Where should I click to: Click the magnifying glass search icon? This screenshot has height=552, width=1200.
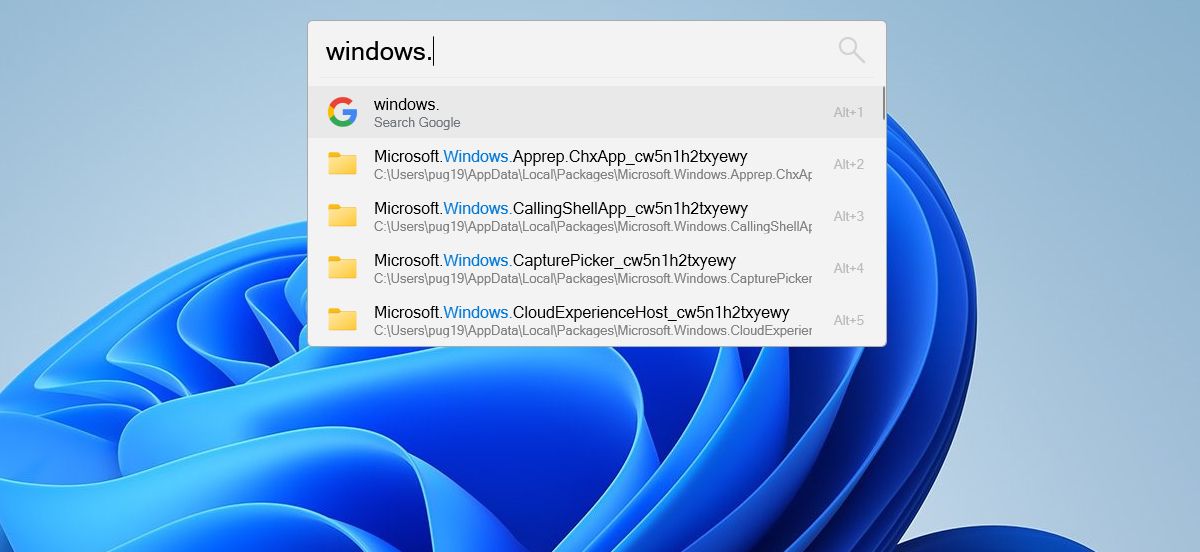(x=851, y=50)
